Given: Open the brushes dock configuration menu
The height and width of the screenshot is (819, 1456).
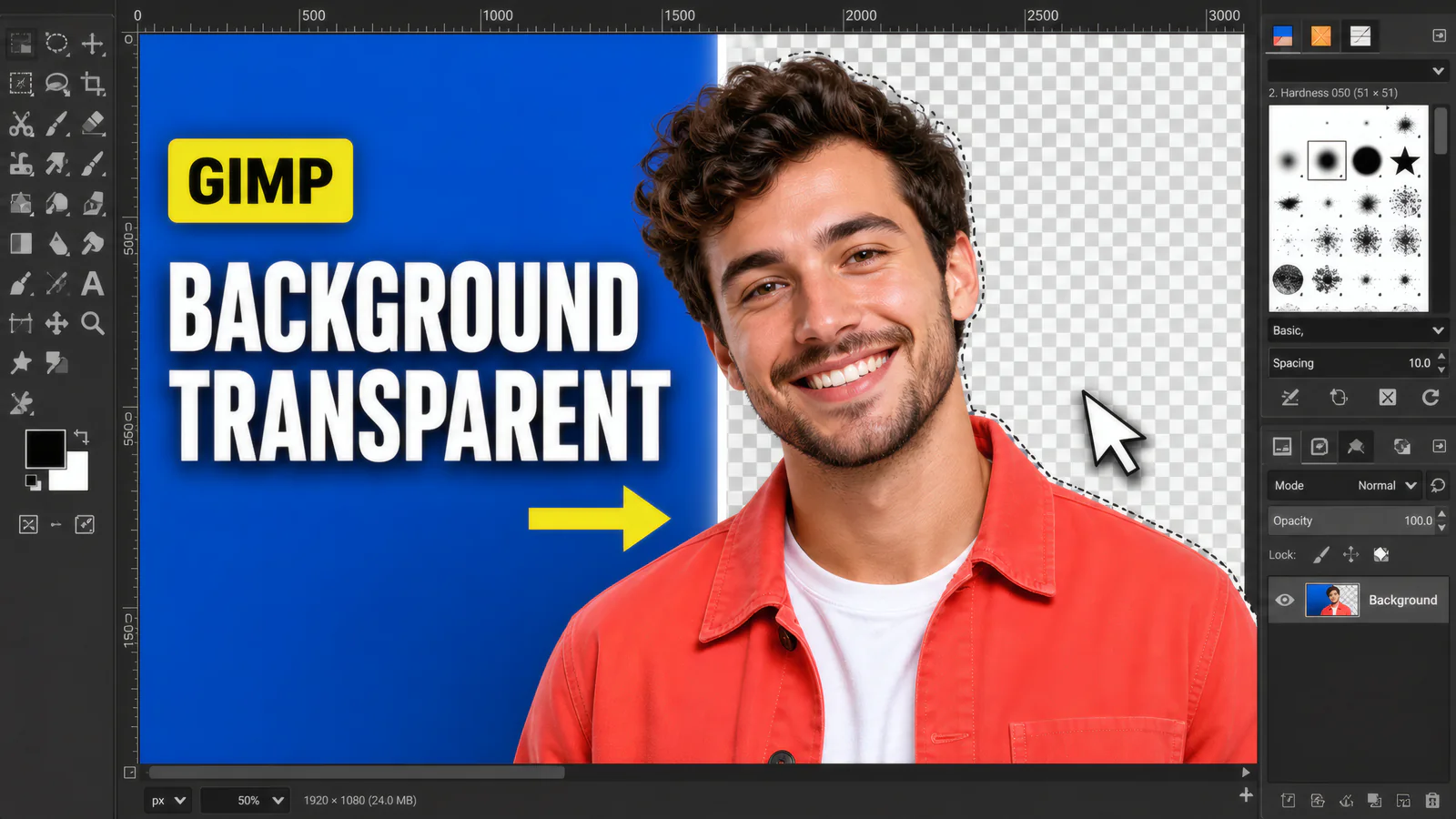Looking at the screenshot, I should 1439,35.
